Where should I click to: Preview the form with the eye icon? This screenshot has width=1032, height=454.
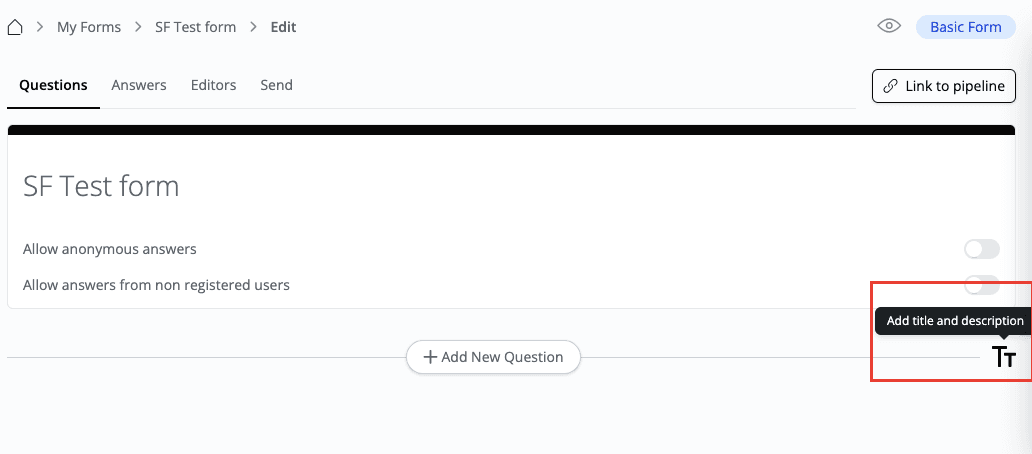pos(889,27)
